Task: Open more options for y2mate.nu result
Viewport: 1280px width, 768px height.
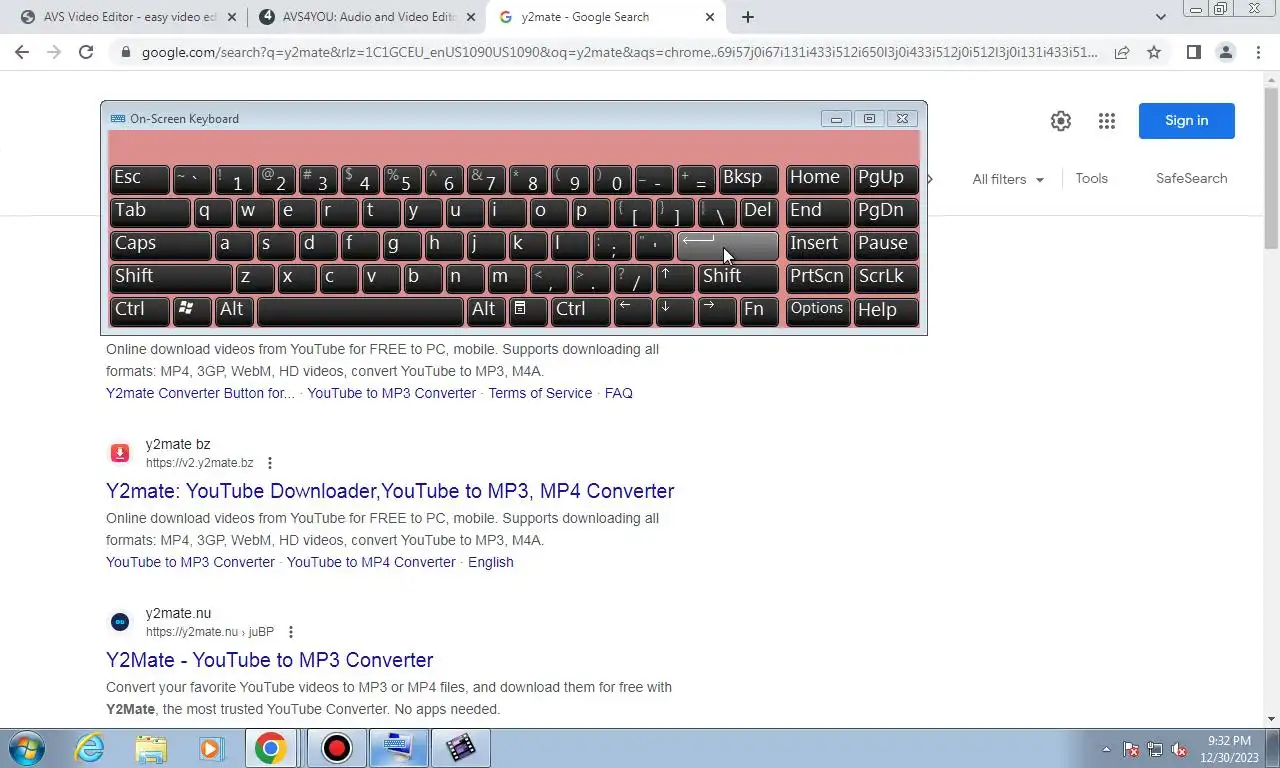Action: pos(291,632)
